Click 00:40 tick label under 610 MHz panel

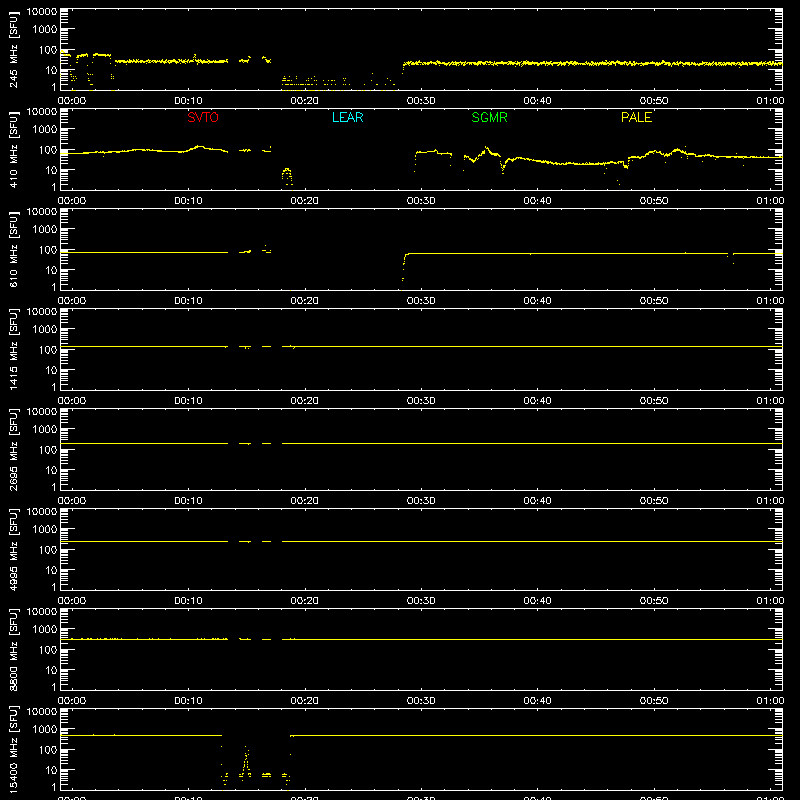(x=537, y=301)
